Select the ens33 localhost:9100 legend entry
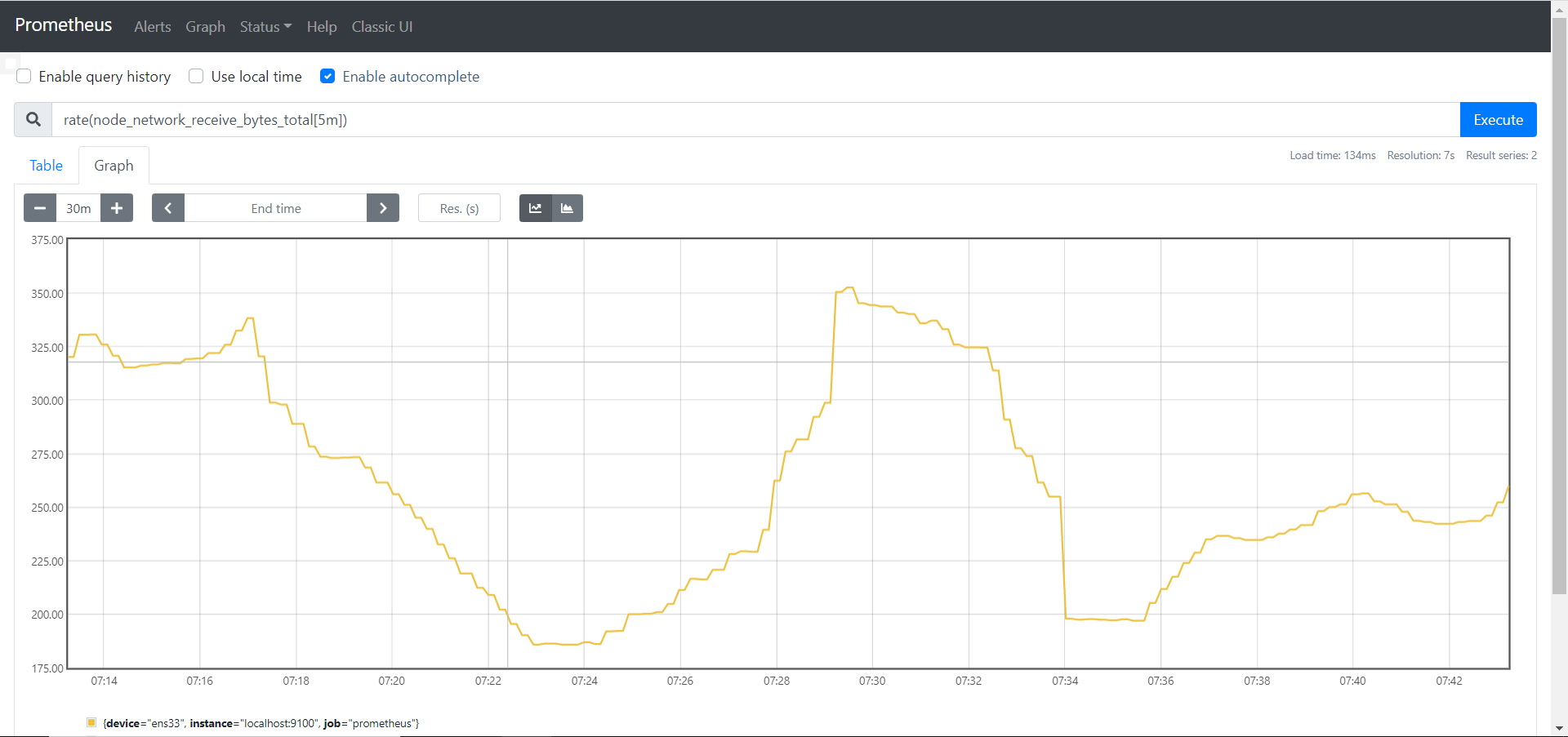This screenshot has width=1568, height=737. (x=261, y=723)
